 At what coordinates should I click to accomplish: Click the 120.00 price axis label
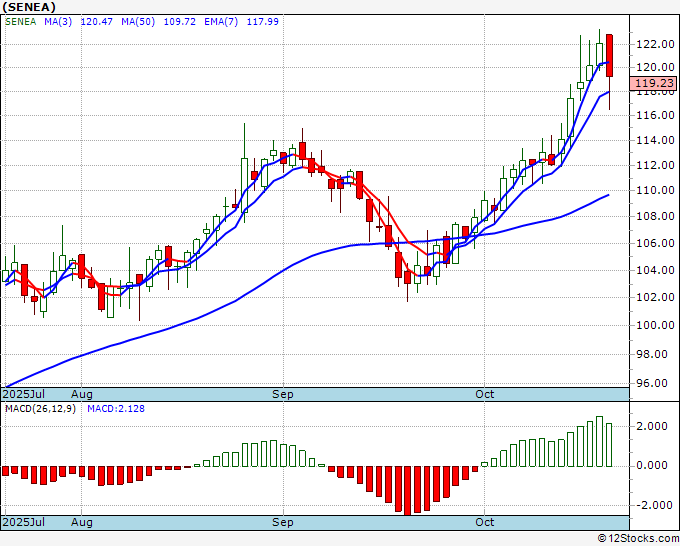point(655,67)
